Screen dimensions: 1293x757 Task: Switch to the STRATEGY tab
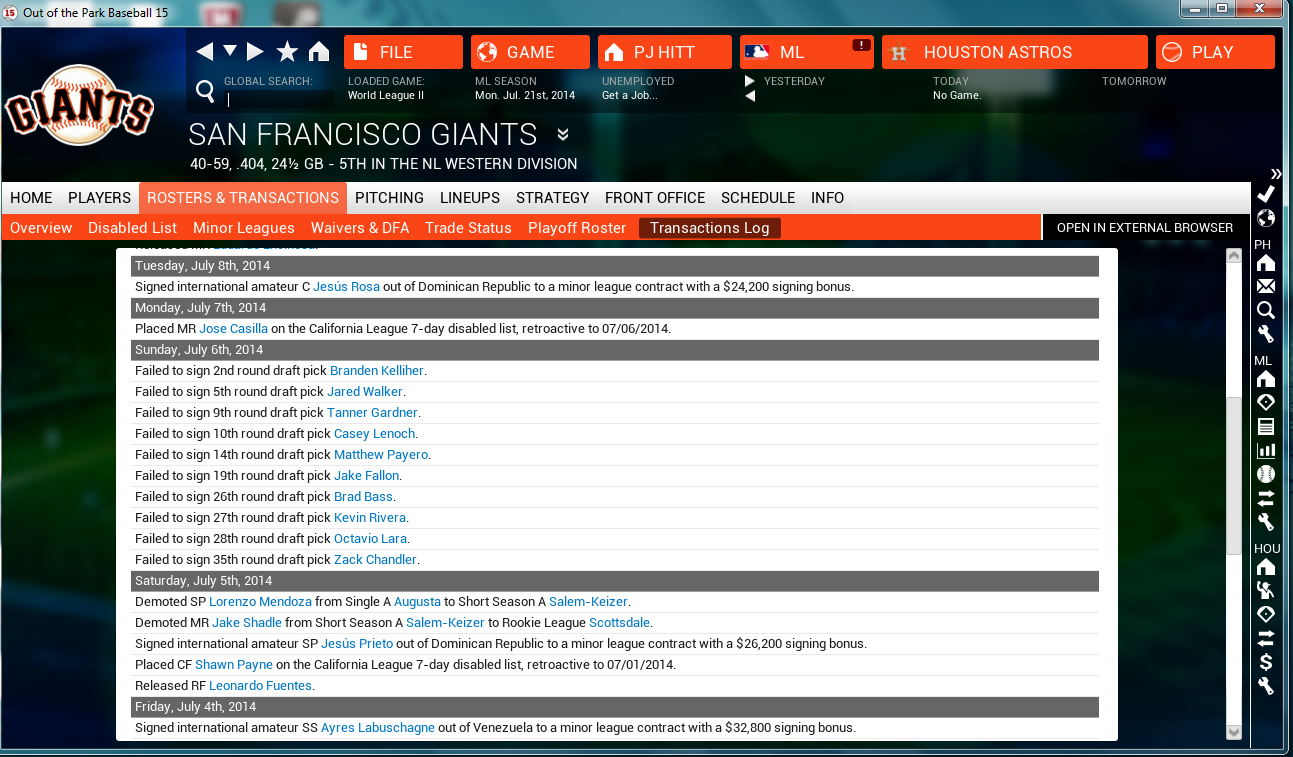pos(552,198)
